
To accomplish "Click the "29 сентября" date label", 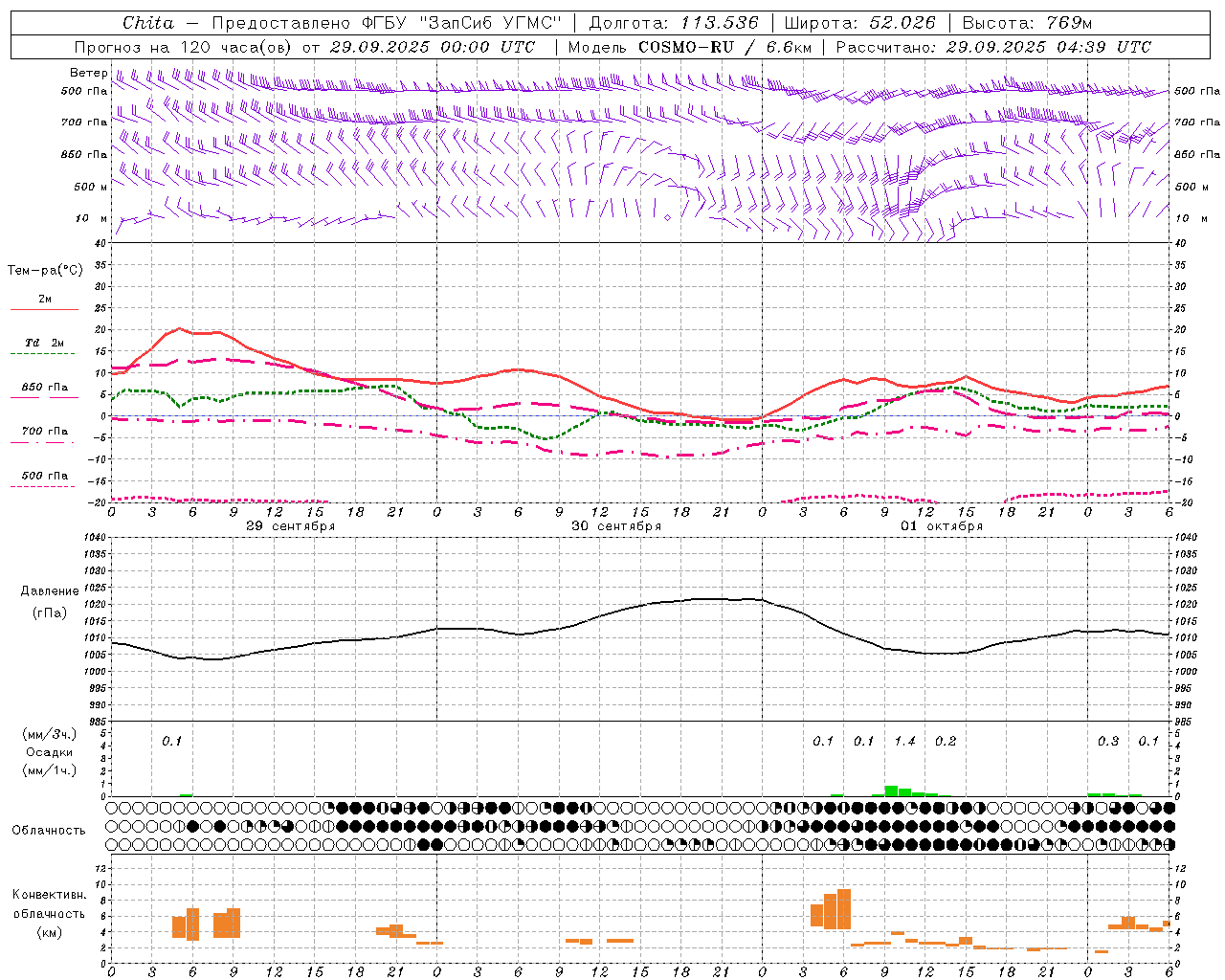I will point(291,526).
